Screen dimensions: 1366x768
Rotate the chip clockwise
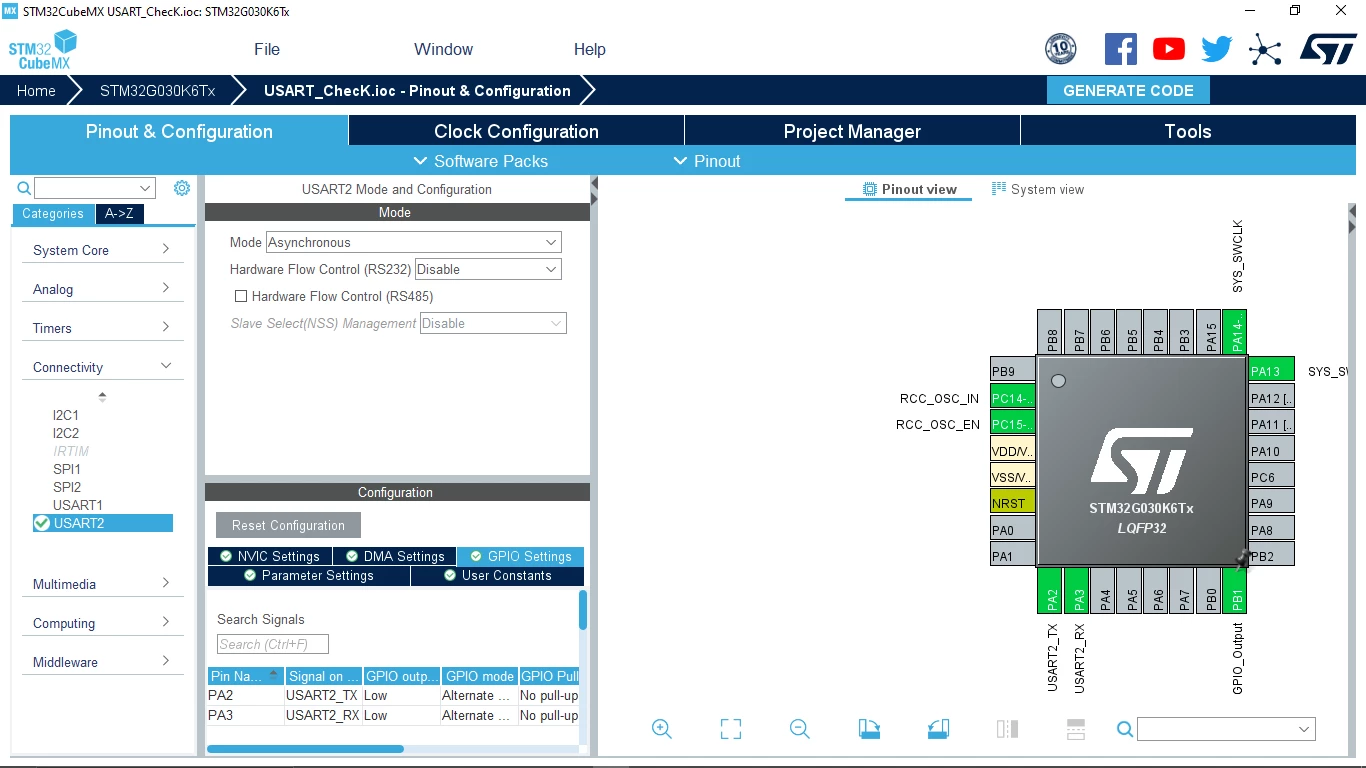point(869,729)
